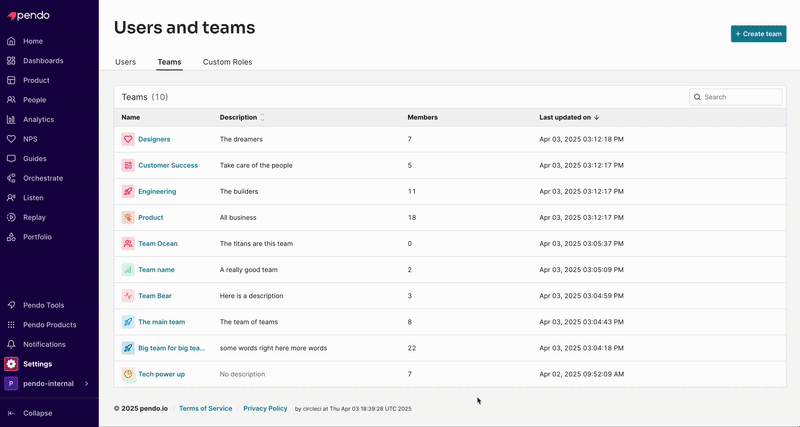Click the Home house icon

(11, 41)
